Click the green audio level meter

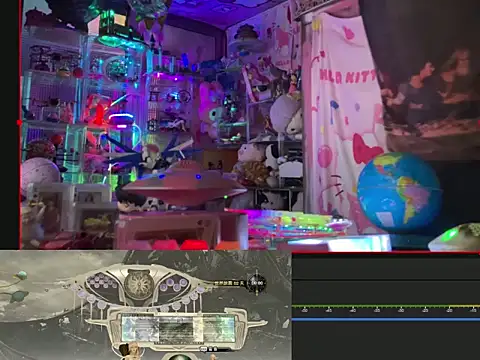tap(386, 306)
